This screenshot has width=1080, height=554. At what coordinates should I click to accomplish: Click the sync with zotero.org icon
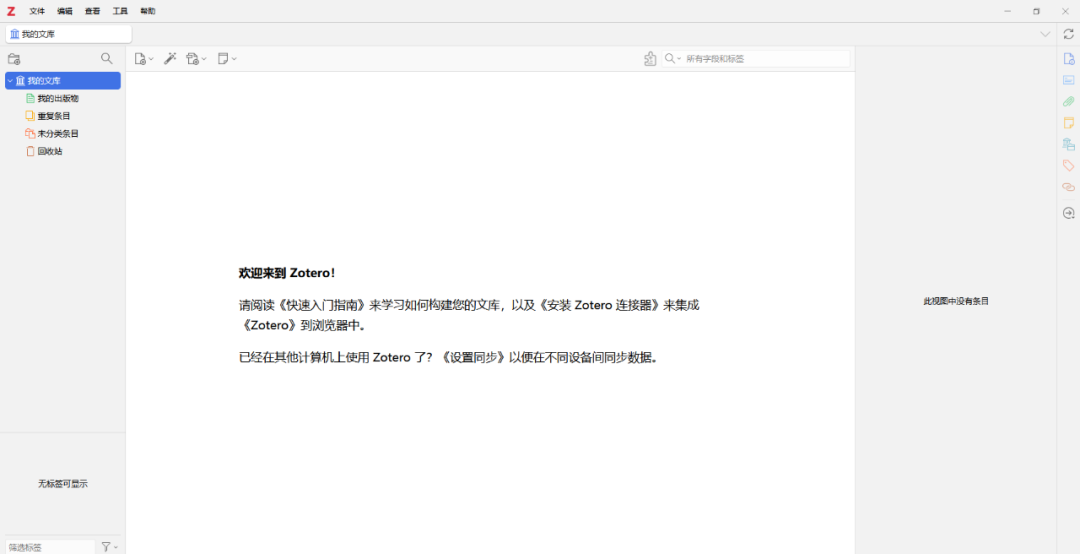point(1068,34)
